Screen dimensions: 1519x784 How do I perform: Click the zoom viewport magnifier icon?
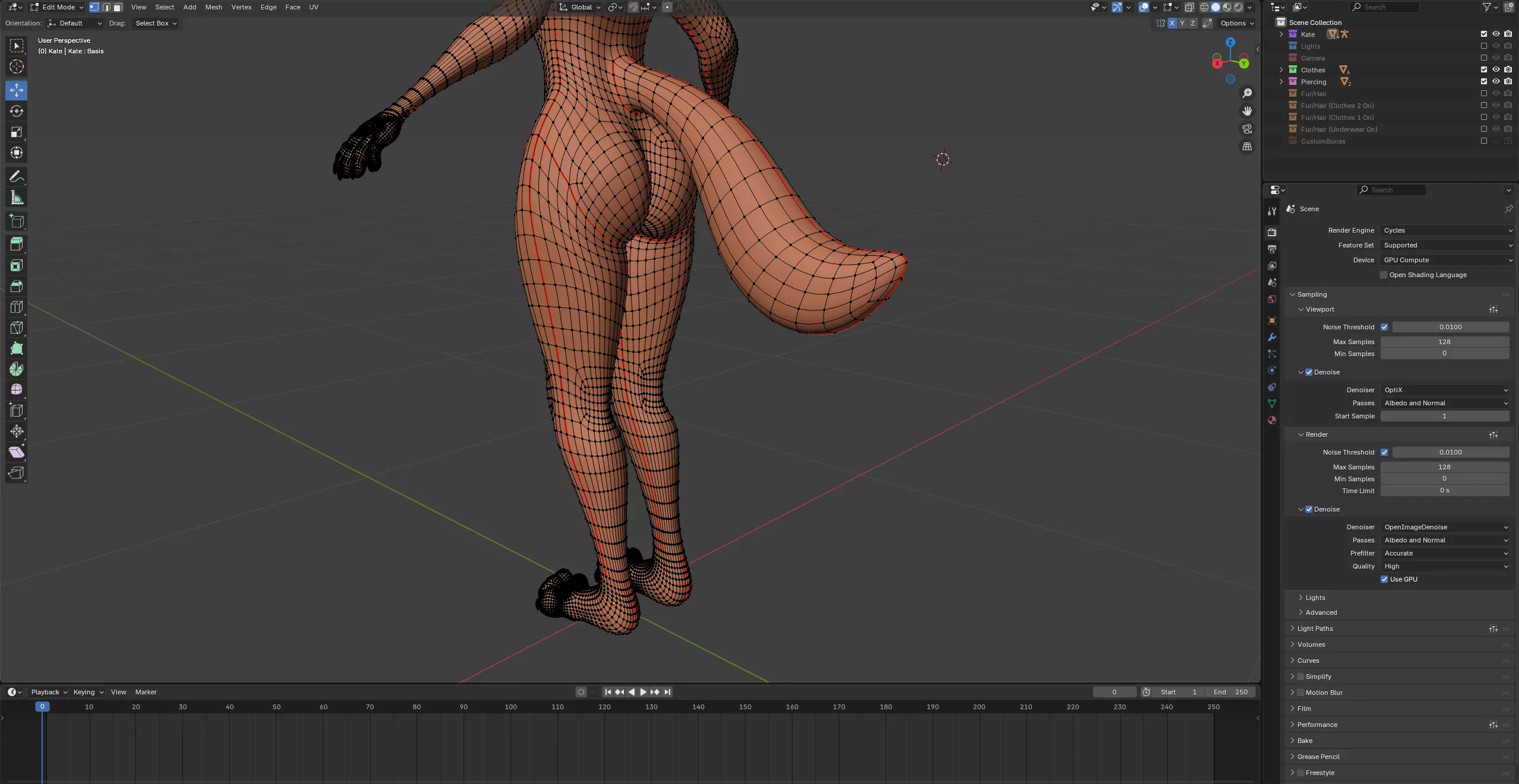(x=1247, y=93)
